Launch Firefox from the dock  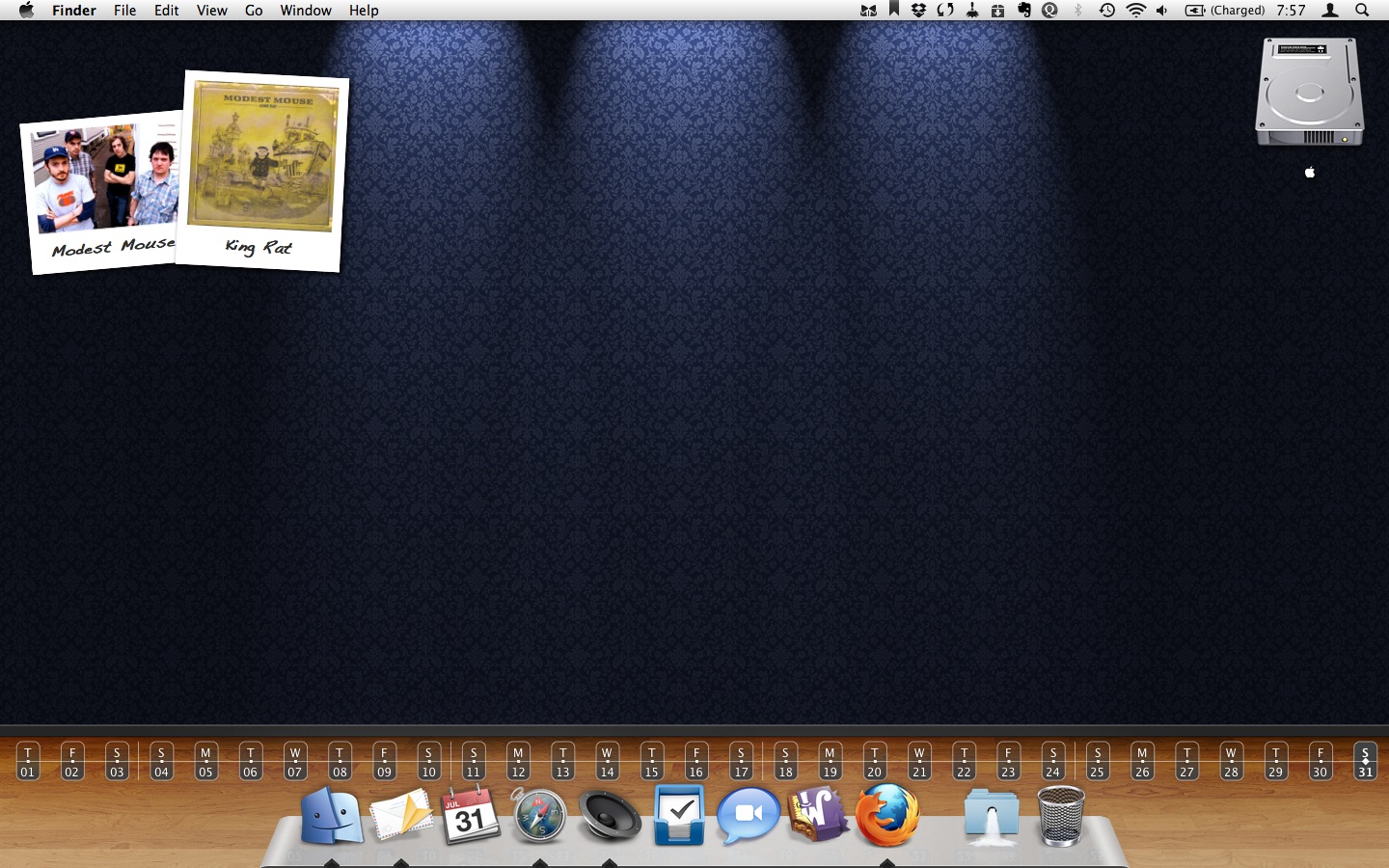[x=887, y=815]
